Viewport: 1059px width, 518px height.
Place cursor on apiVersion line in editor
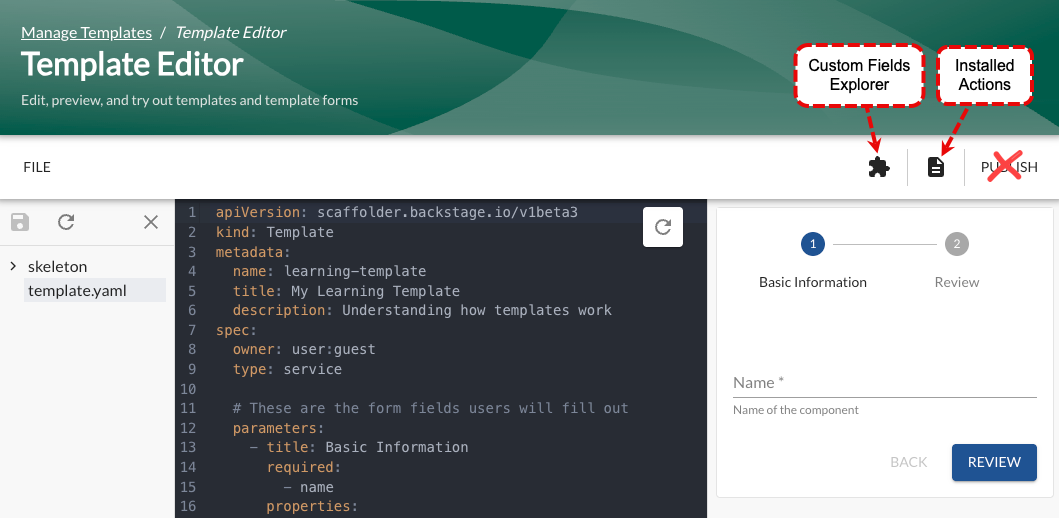pyautogui.click(x=396, y=213)
